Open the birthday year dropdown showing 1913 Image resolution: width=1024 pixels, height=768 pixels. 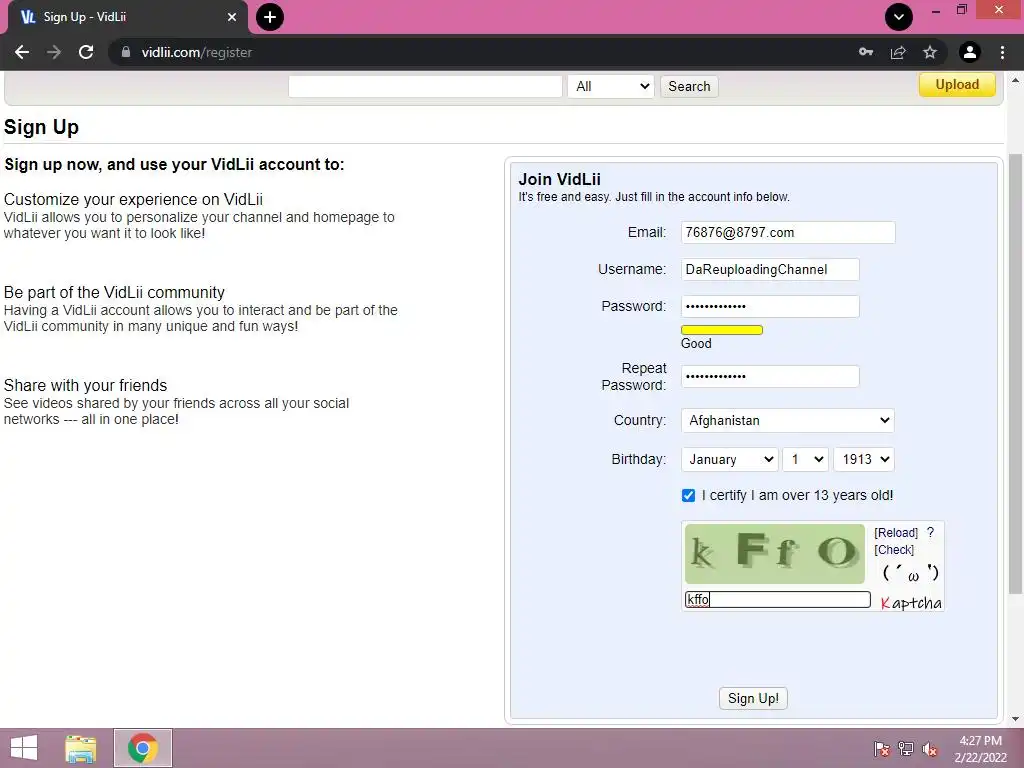tap(864, 459)
